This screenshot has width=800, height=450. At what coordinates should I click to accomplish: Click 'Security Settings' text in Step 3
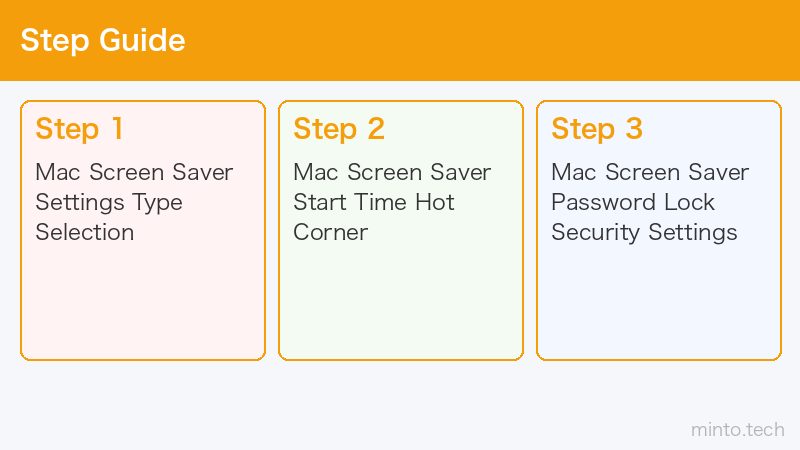[x=644, y=233]
